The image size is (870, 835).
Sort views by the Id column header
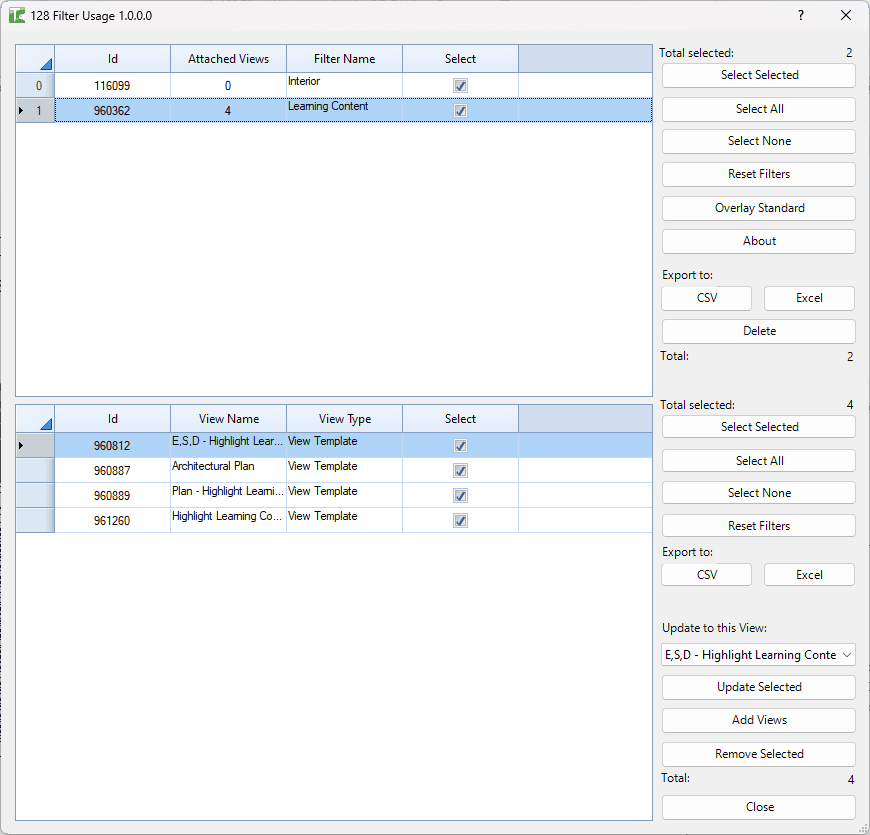click(113, 419)
